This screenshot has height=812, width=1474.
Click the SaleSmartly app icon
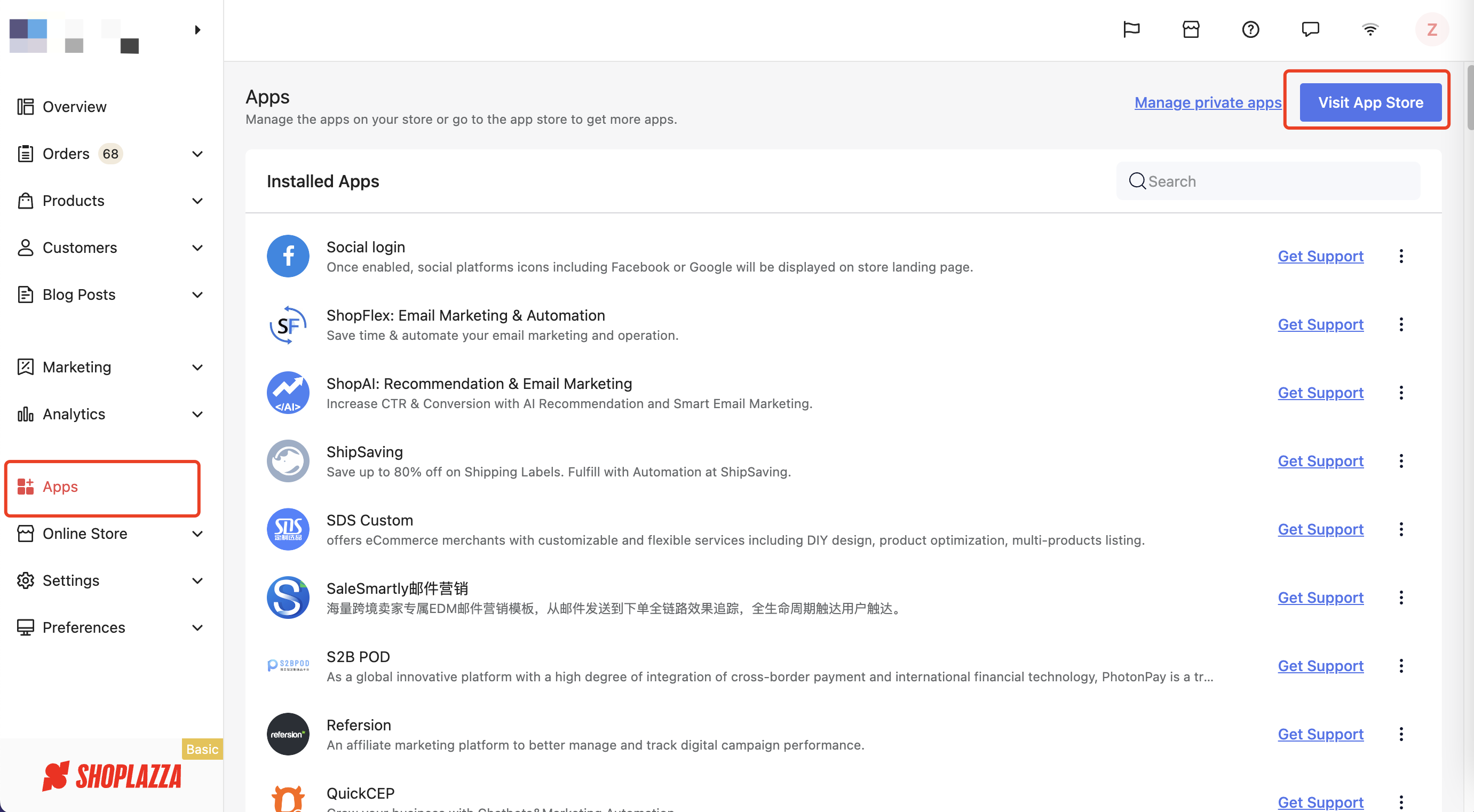tap(288, 598)
